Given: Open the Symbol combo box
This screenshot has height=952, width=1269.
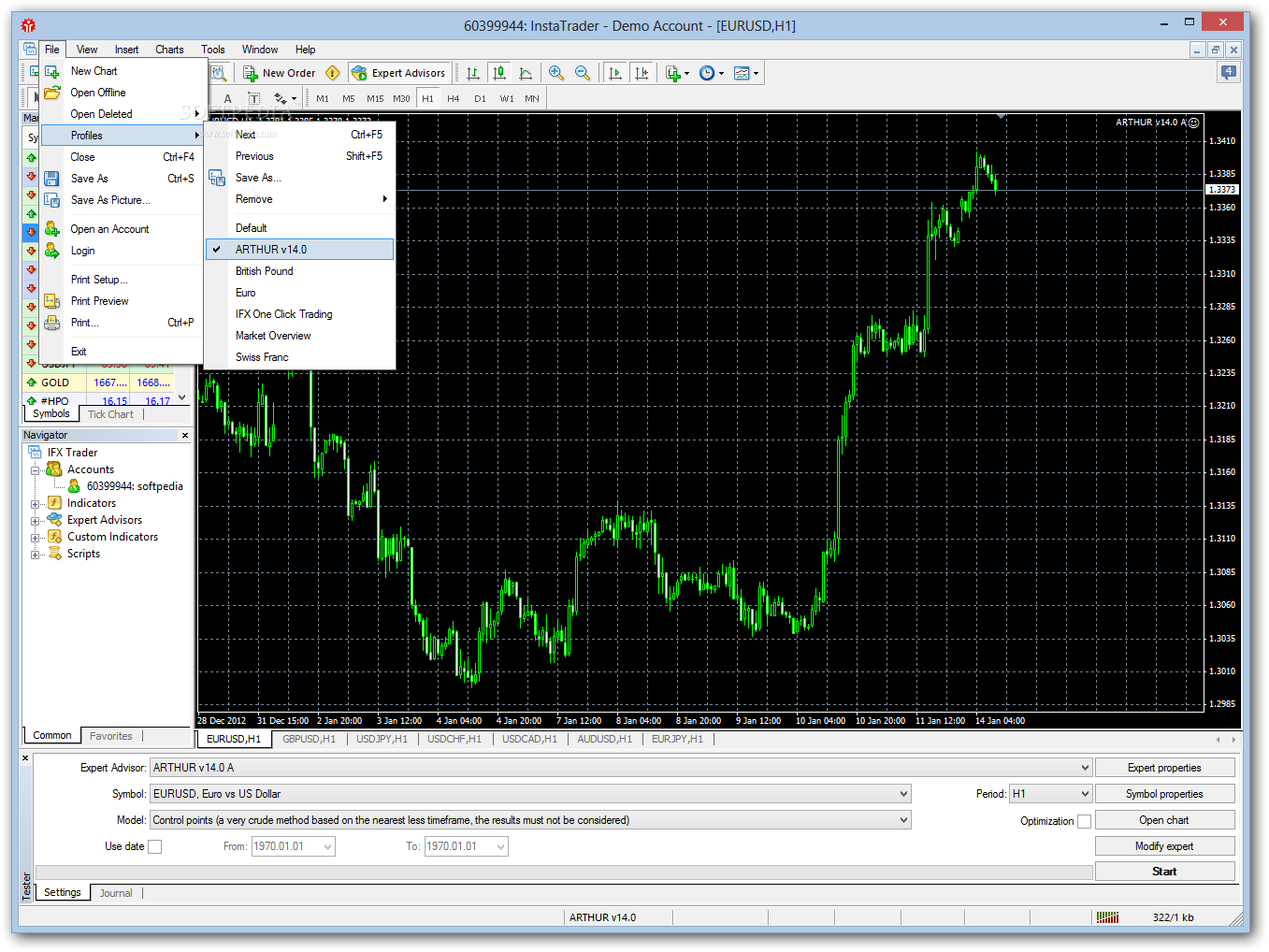Looking at the screenshot, I should point(530,794).
